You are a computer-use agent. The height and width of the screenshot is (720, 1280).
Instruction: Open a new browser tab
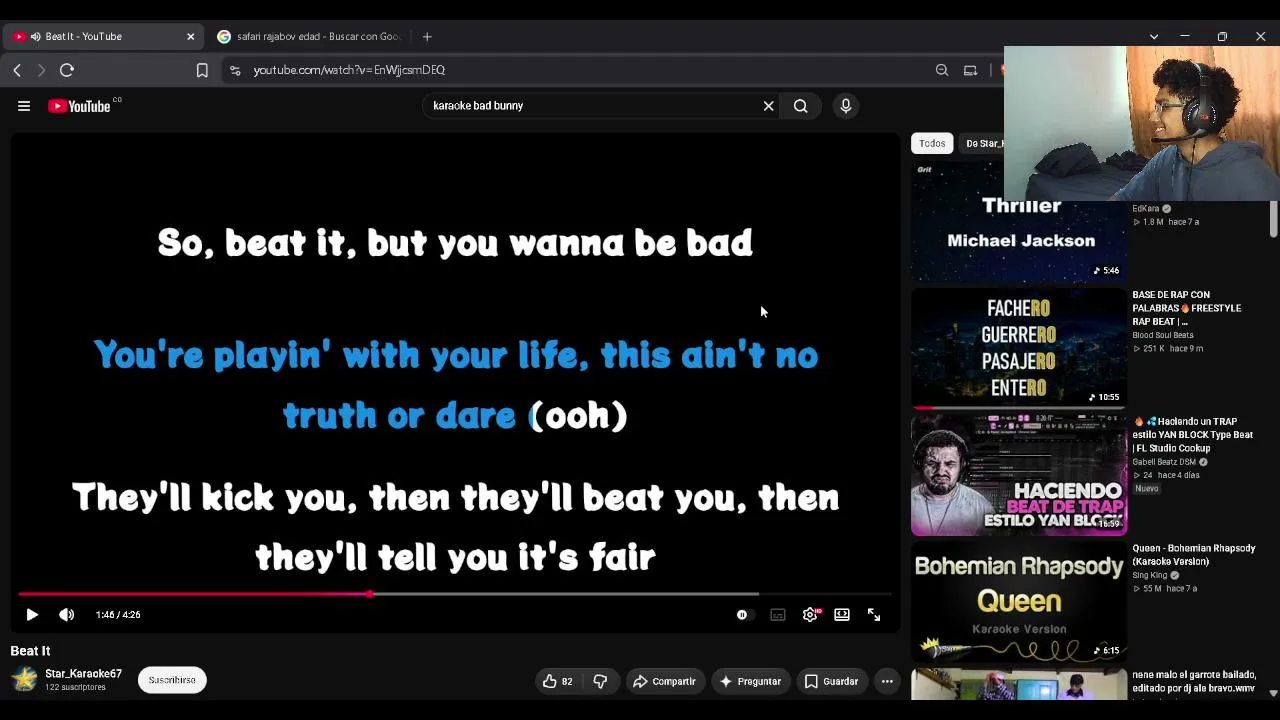click(x=427, y=37)
